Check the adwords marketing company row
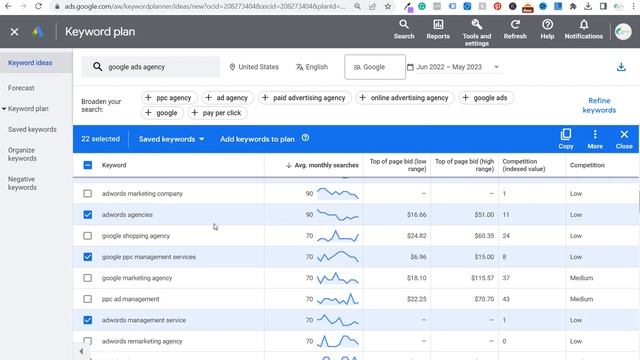Image resolution: width=640 pixels, height=360 pixels. tap(88, 193)
